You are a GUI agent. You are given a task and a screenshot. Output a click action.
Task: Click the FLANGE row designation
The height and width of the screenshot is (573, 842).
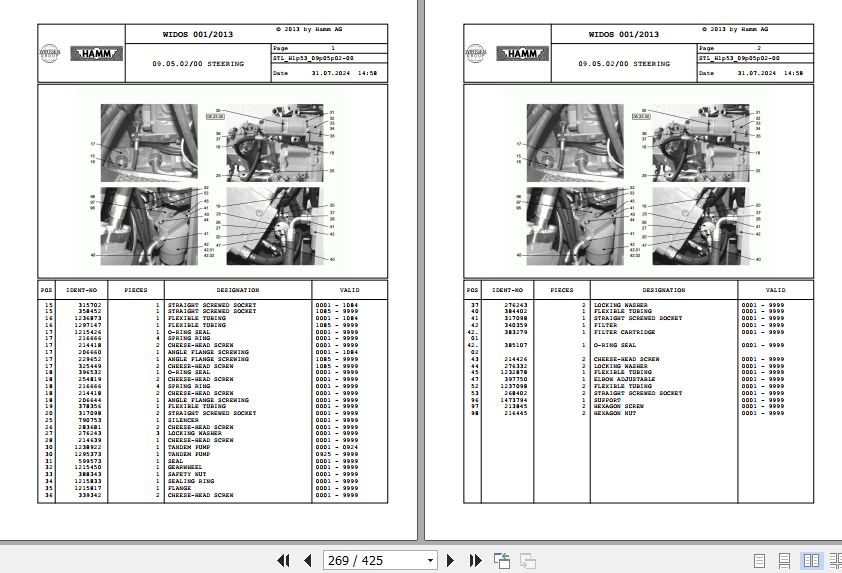pos(179,488)
